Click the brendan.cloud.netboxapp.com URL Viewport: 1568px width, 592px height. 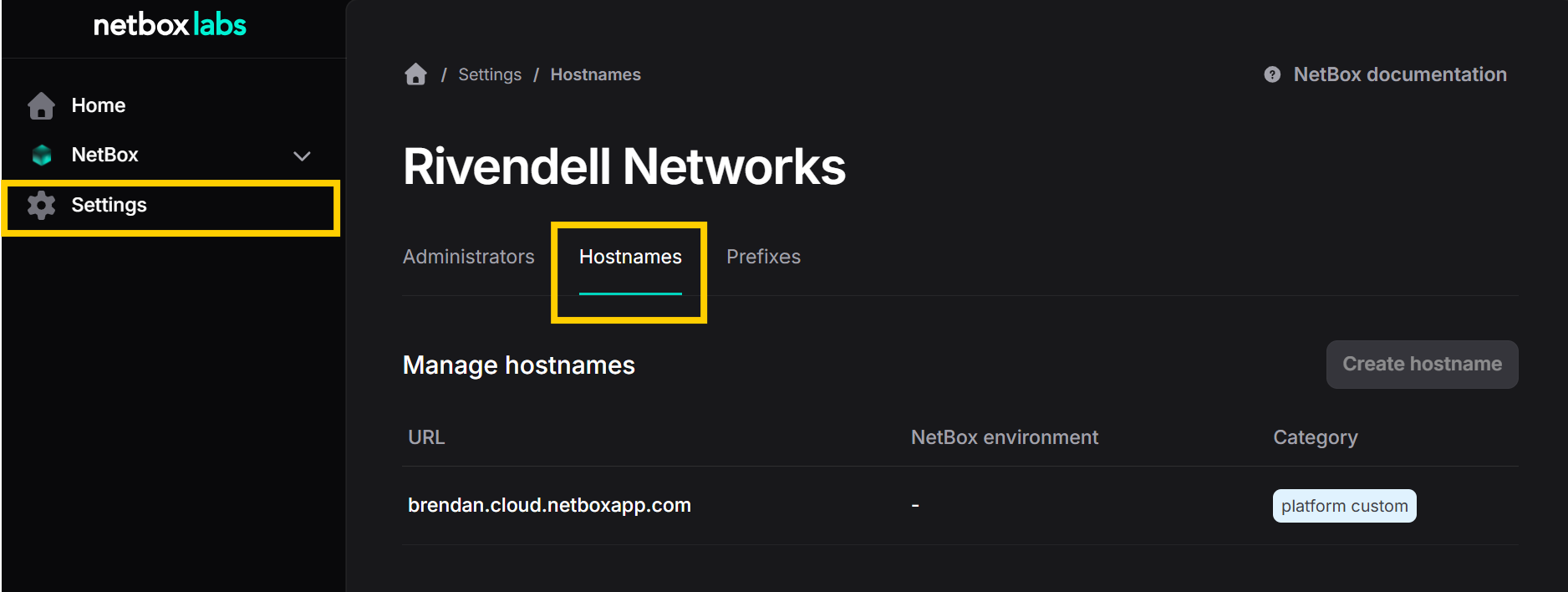549,505
